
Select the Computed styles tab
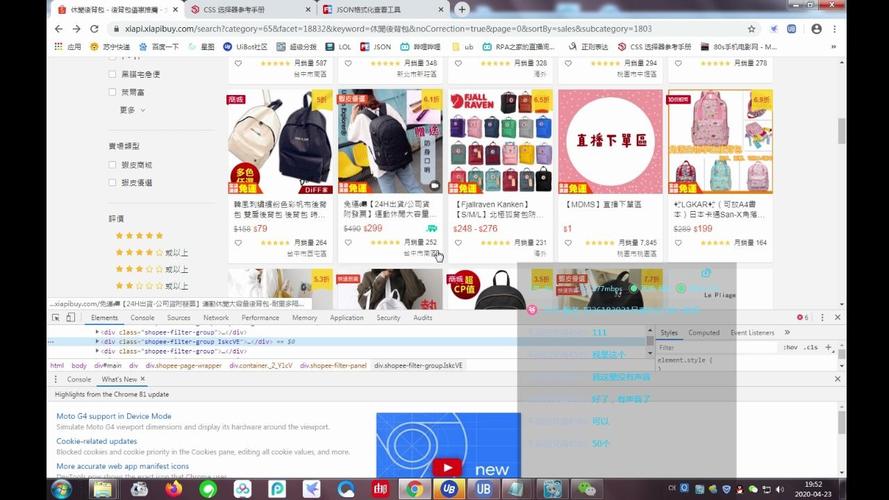[704, 332]
